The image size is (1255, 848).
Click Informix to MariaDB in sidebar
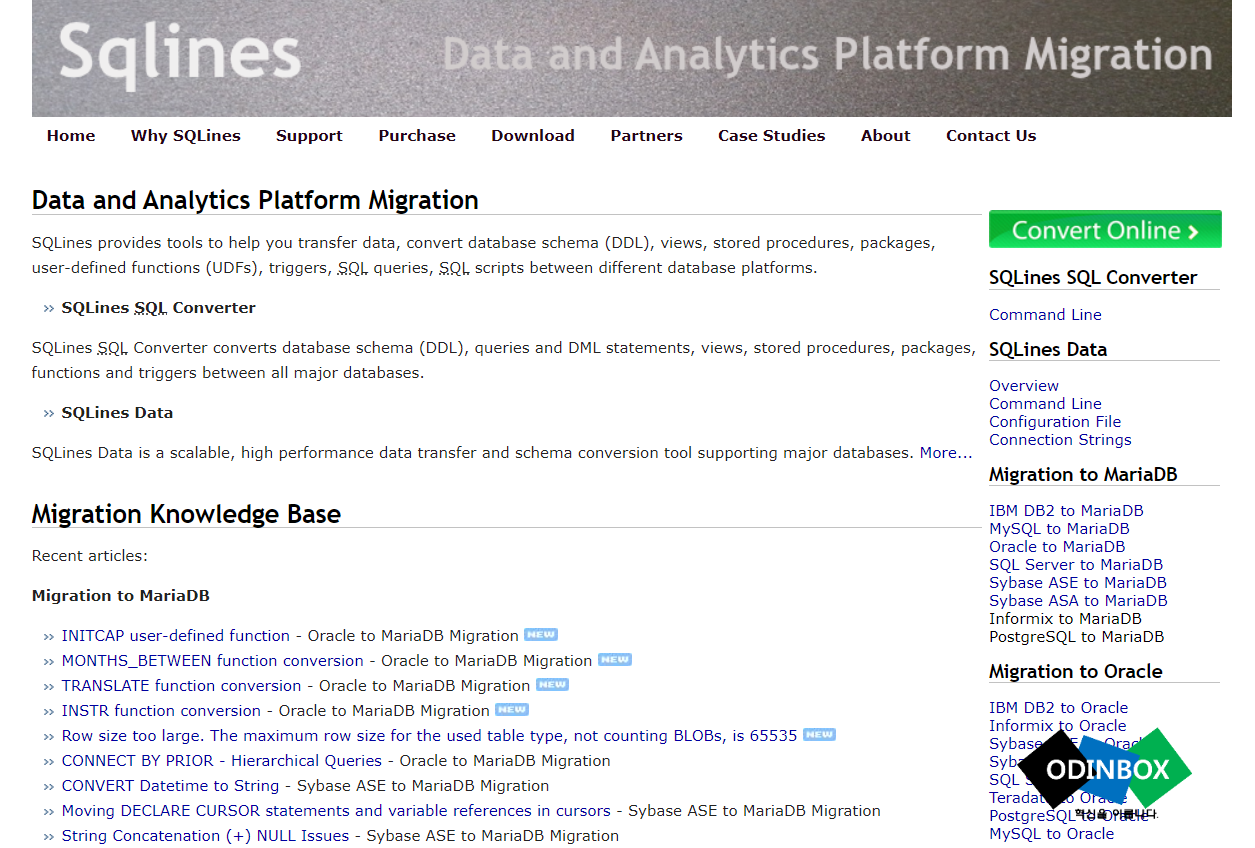[1065, 619]
